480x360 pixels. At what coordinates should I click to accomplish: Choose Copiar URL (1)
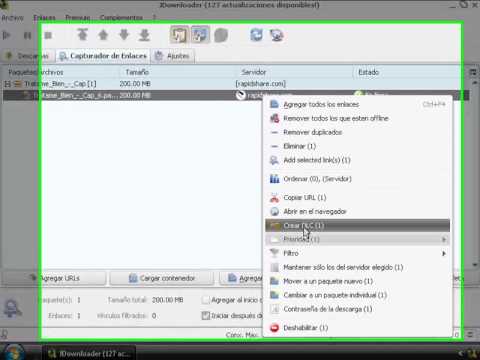click(x=357, y=198)
